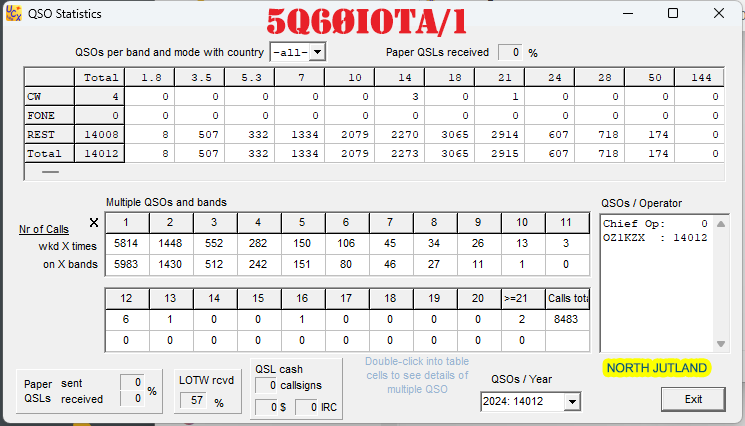Click the Nr of Calls underlined label
745x426 pixels.
pyautogui.click(x=44, y=229)
